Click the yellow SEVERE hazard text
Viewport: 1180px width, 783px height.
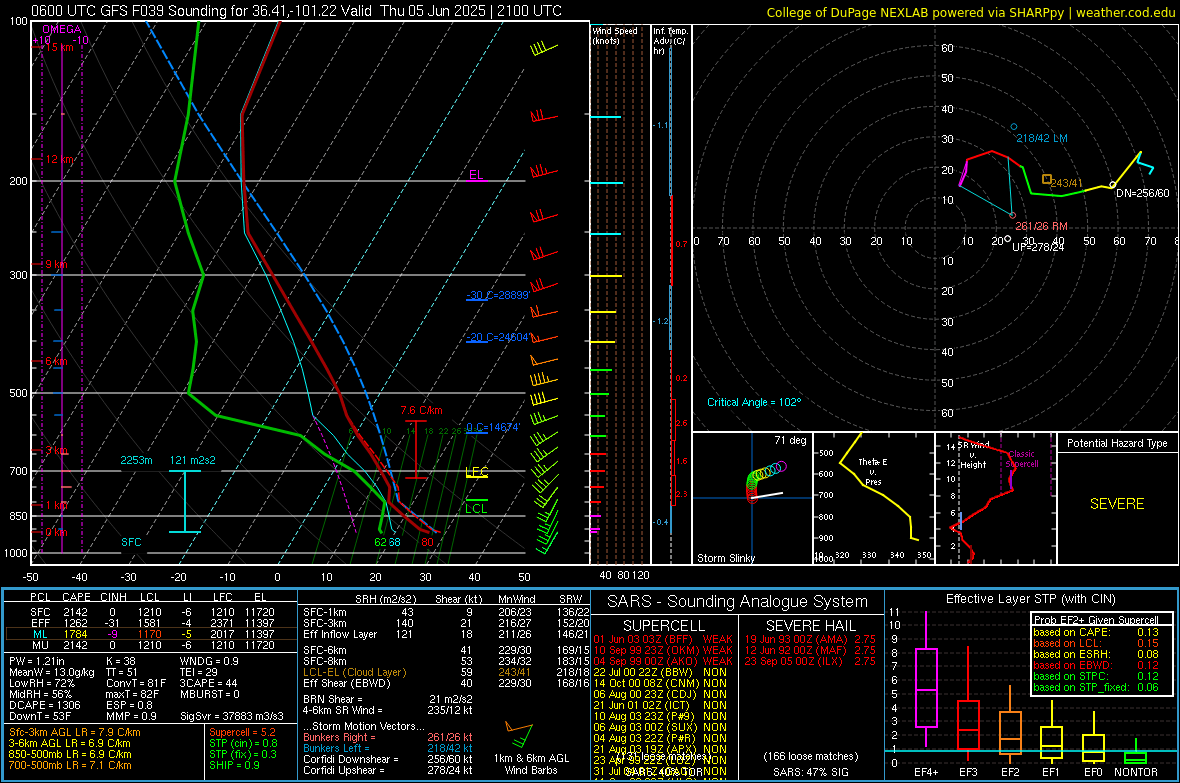1117,504
